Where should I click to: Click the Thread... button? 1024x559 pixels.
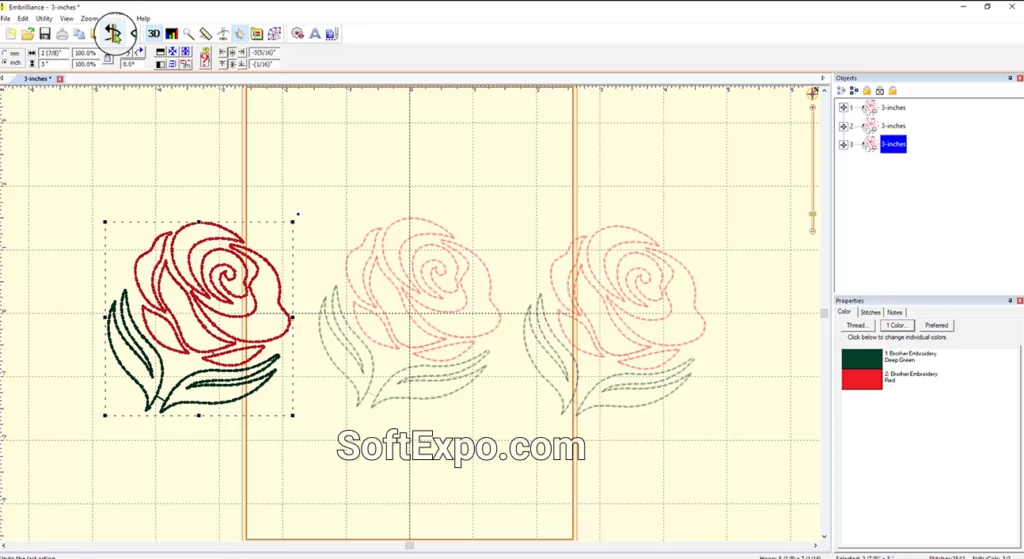pos(857,325)
